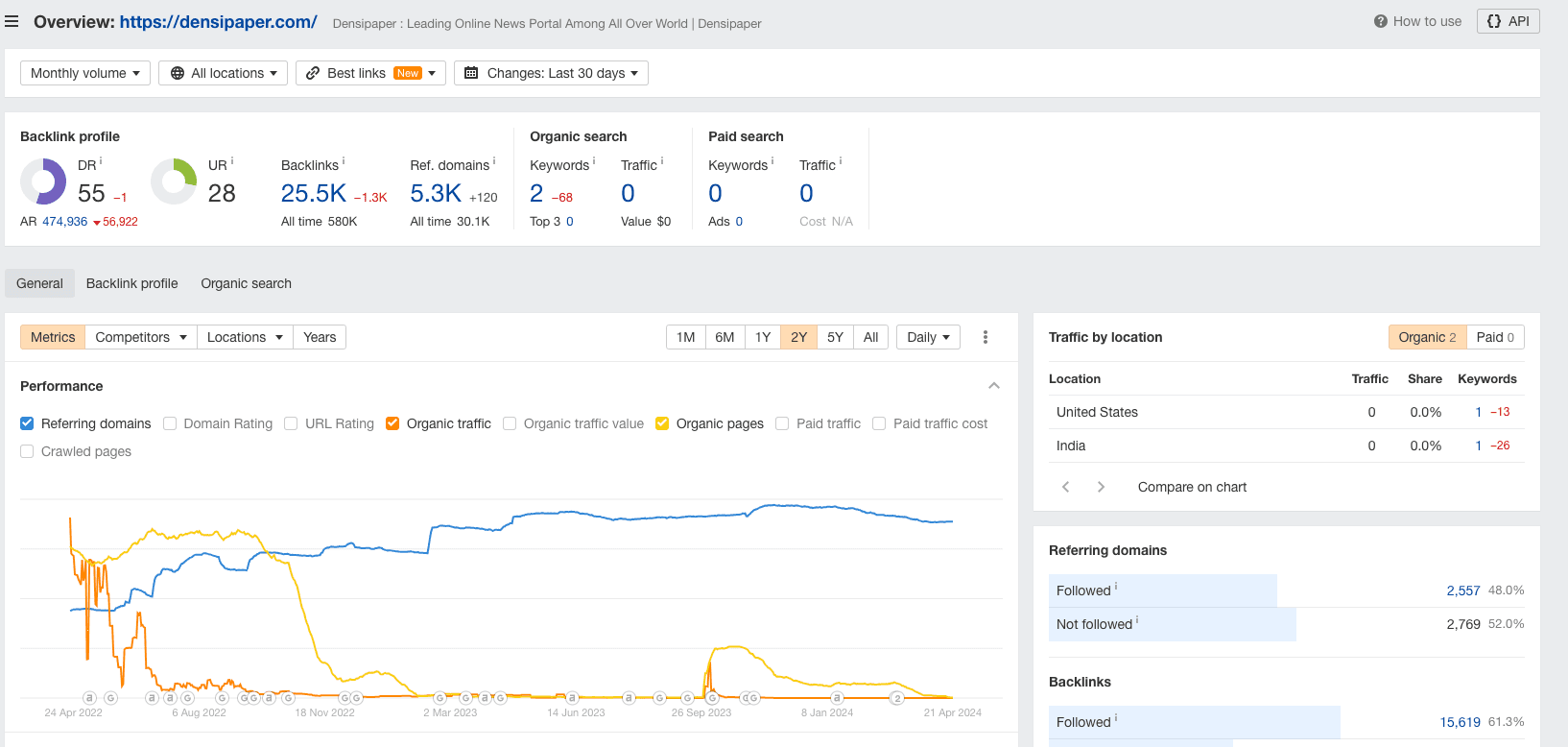
Task: Click Paid search Traffic info icon
Action: [x=841, y=161]
